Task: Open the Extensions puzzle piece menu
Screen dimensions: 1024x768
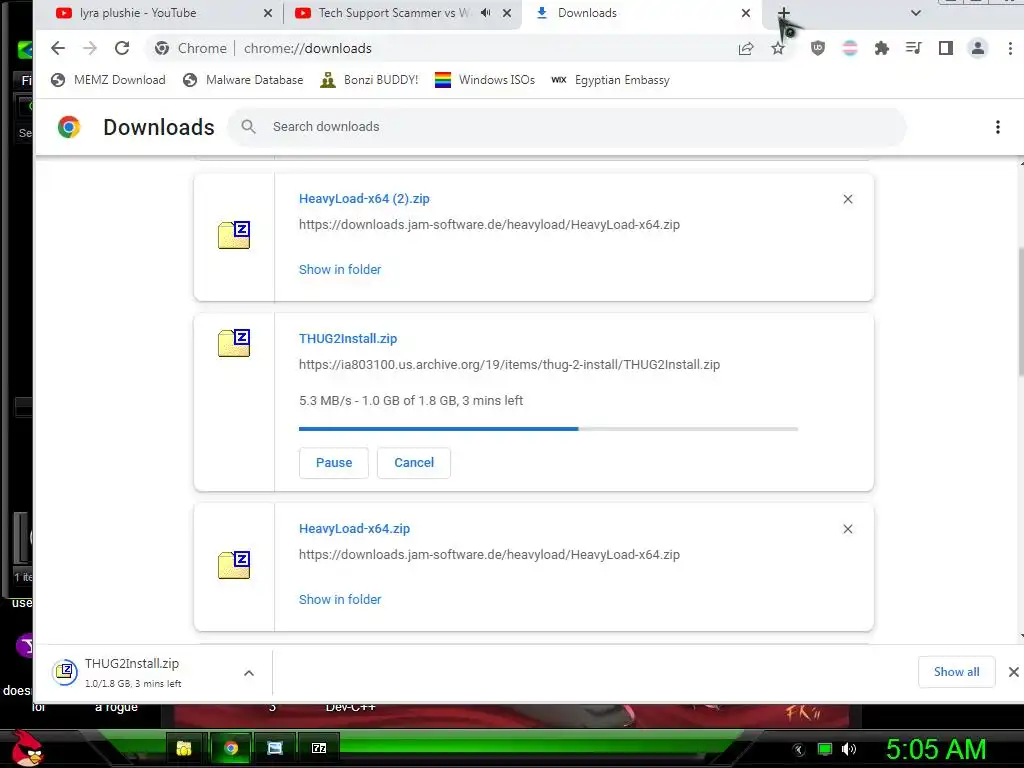Action: 882,48
